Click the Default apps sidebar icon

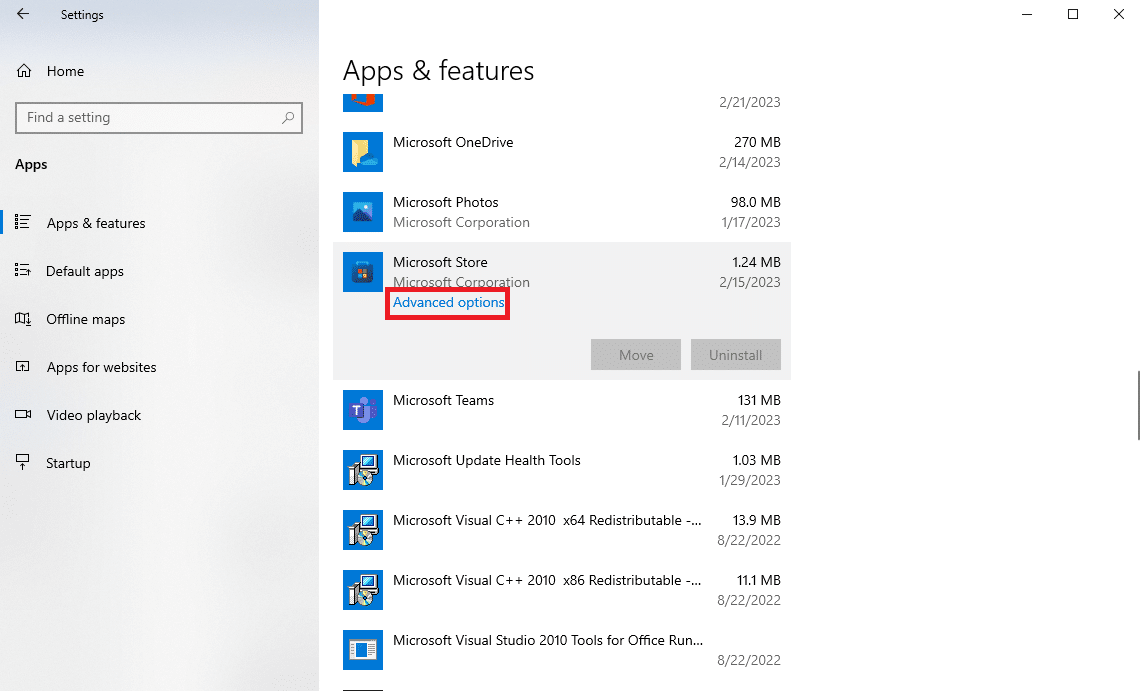pos(23,271)
